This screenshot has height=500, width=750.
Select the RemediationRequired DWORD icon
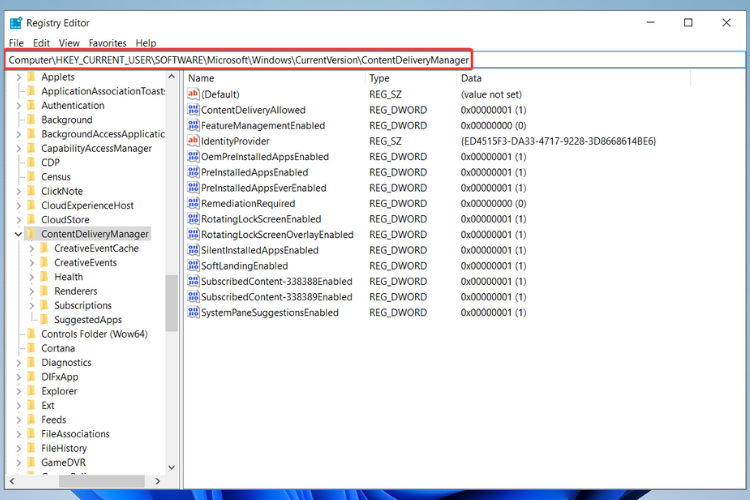coord(193,203)
